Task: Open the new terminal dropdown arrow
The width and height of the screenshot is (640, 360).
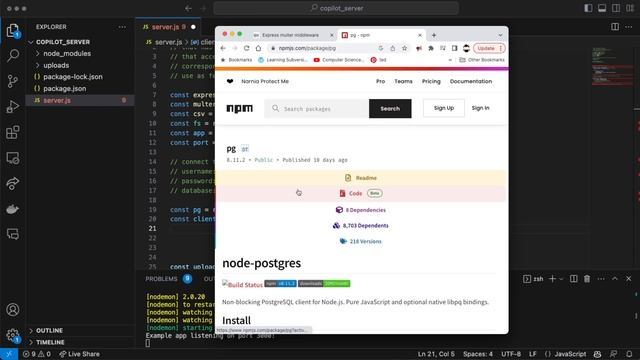Action: (561, 279)
